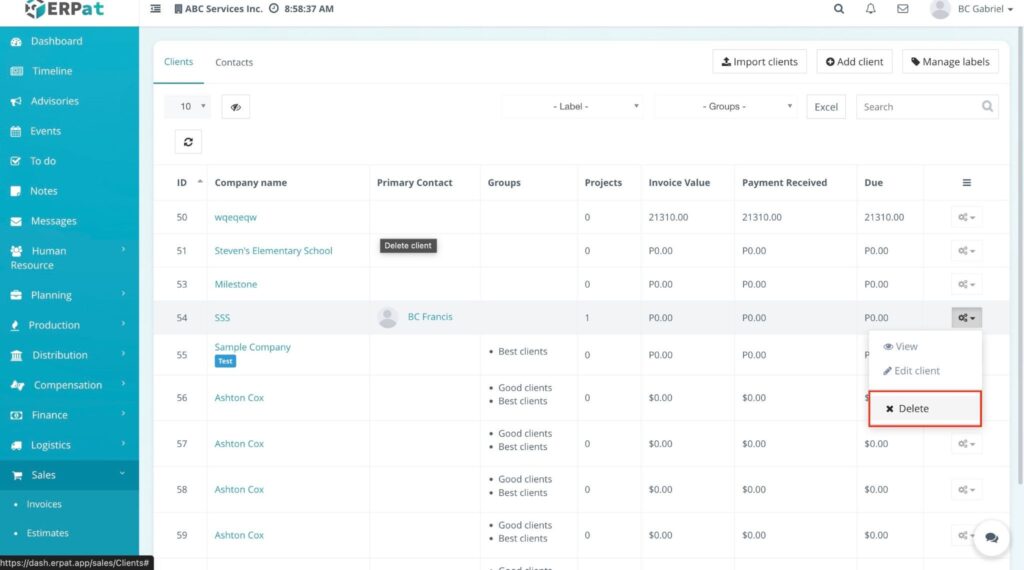Image resolution: width=1024 pixels, height=570 pixels.
Task: Choose Edit client in the action menu
Action: 911,371
